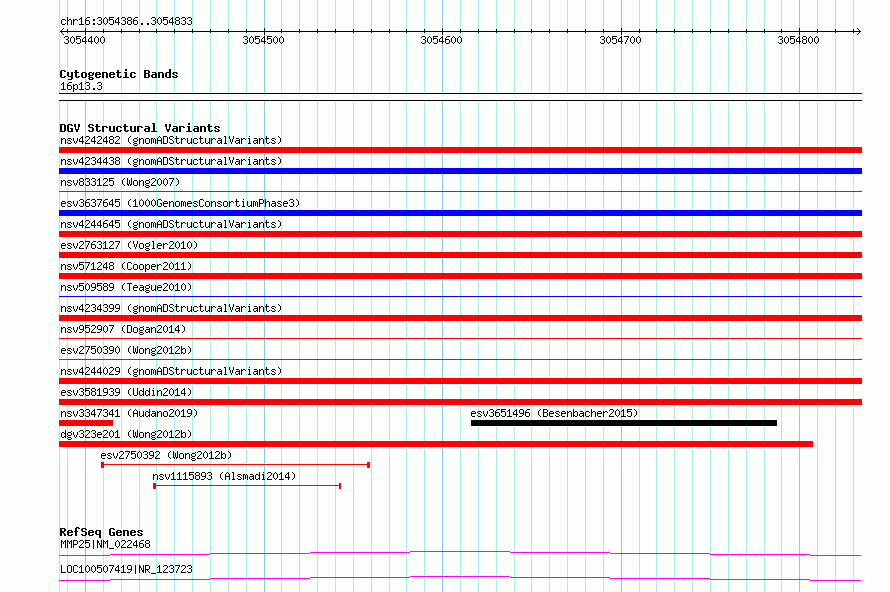Open the esv2750392 (Wong2012b) label
This screenshot has height=592, width=890.
tap(166, 455)
